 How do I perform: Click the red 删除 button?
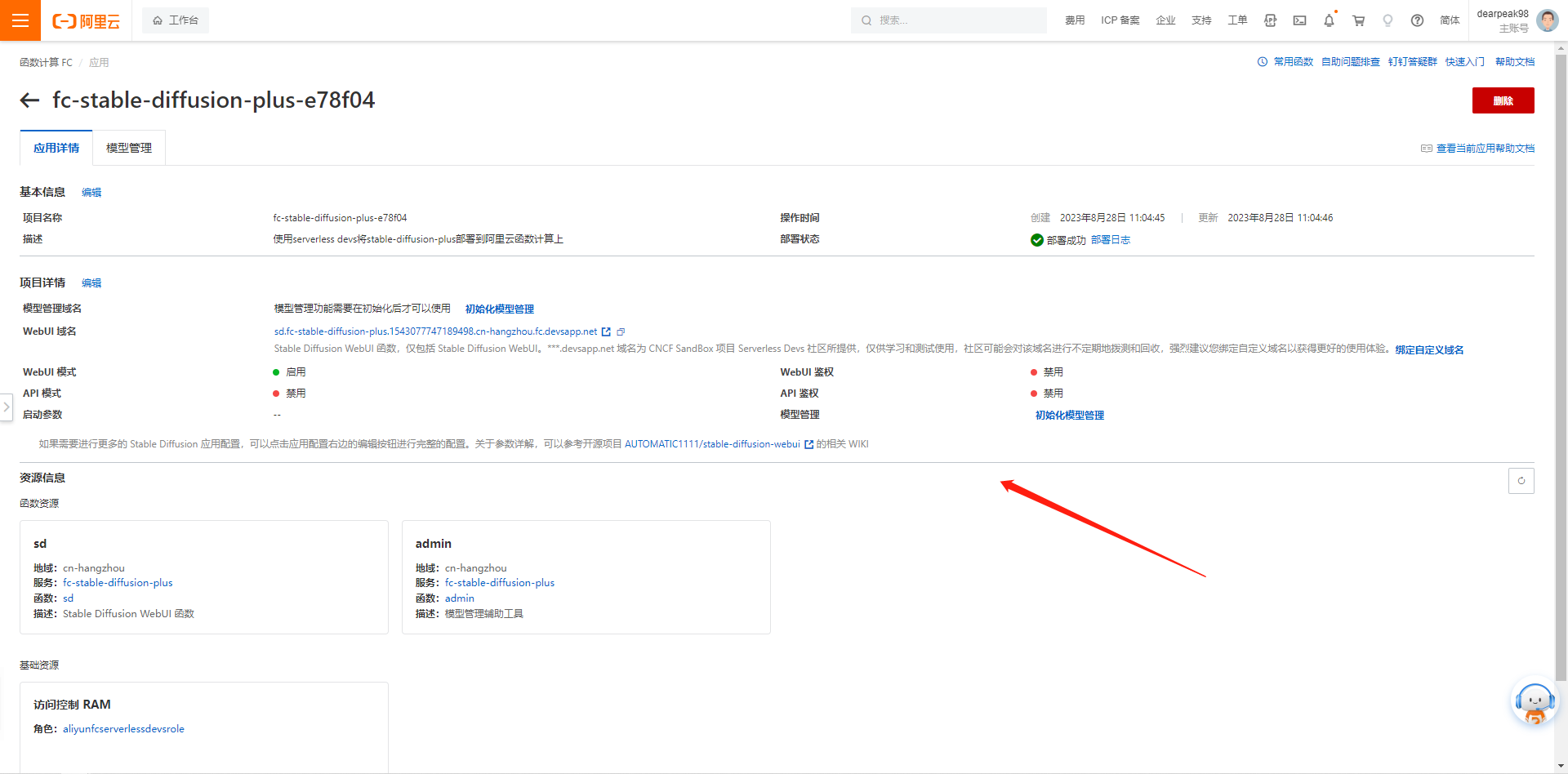(x=1503, y=100)
